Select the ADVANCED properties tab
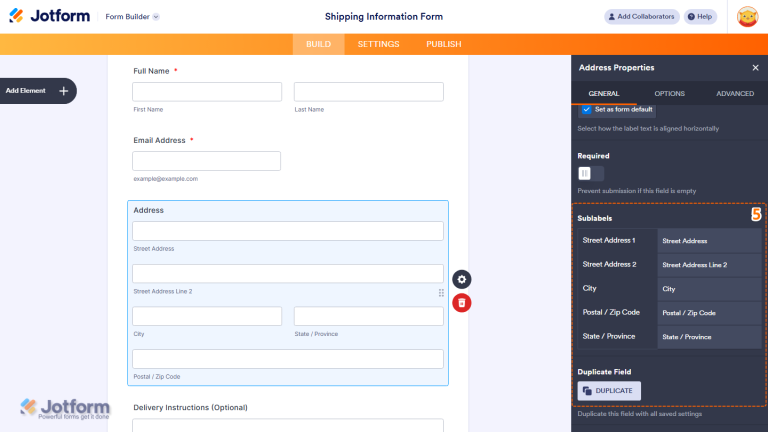768x432 pixels. click(x=735, y=94)
